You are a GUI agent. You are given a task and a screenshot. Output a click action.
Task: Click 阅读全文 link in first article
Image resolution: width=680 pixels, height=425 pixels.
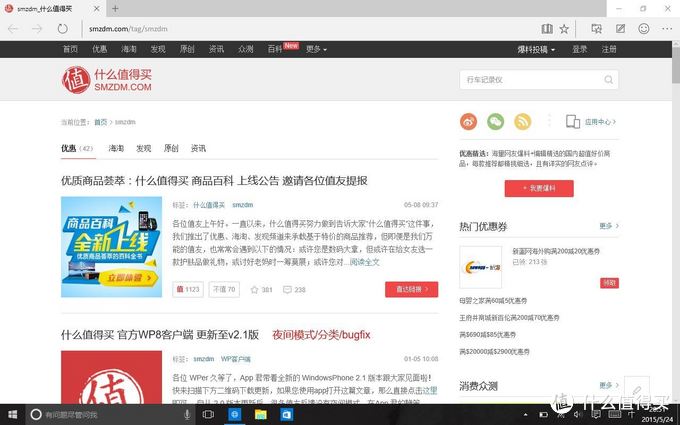coord(365,262)
